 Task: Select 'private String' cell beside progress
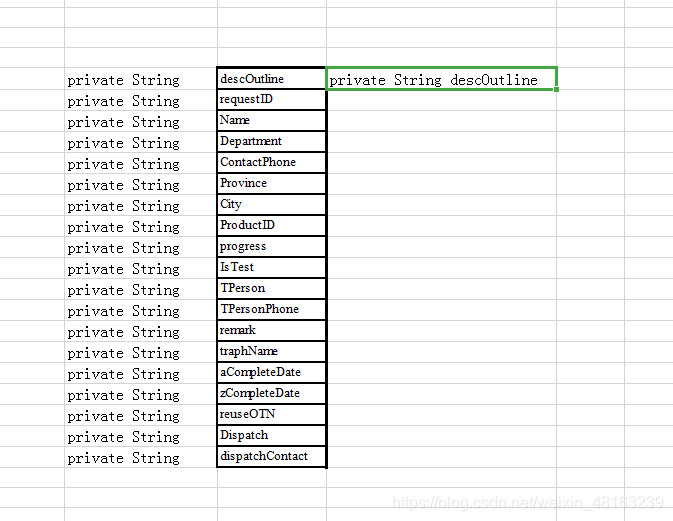[x=141, y=247]
